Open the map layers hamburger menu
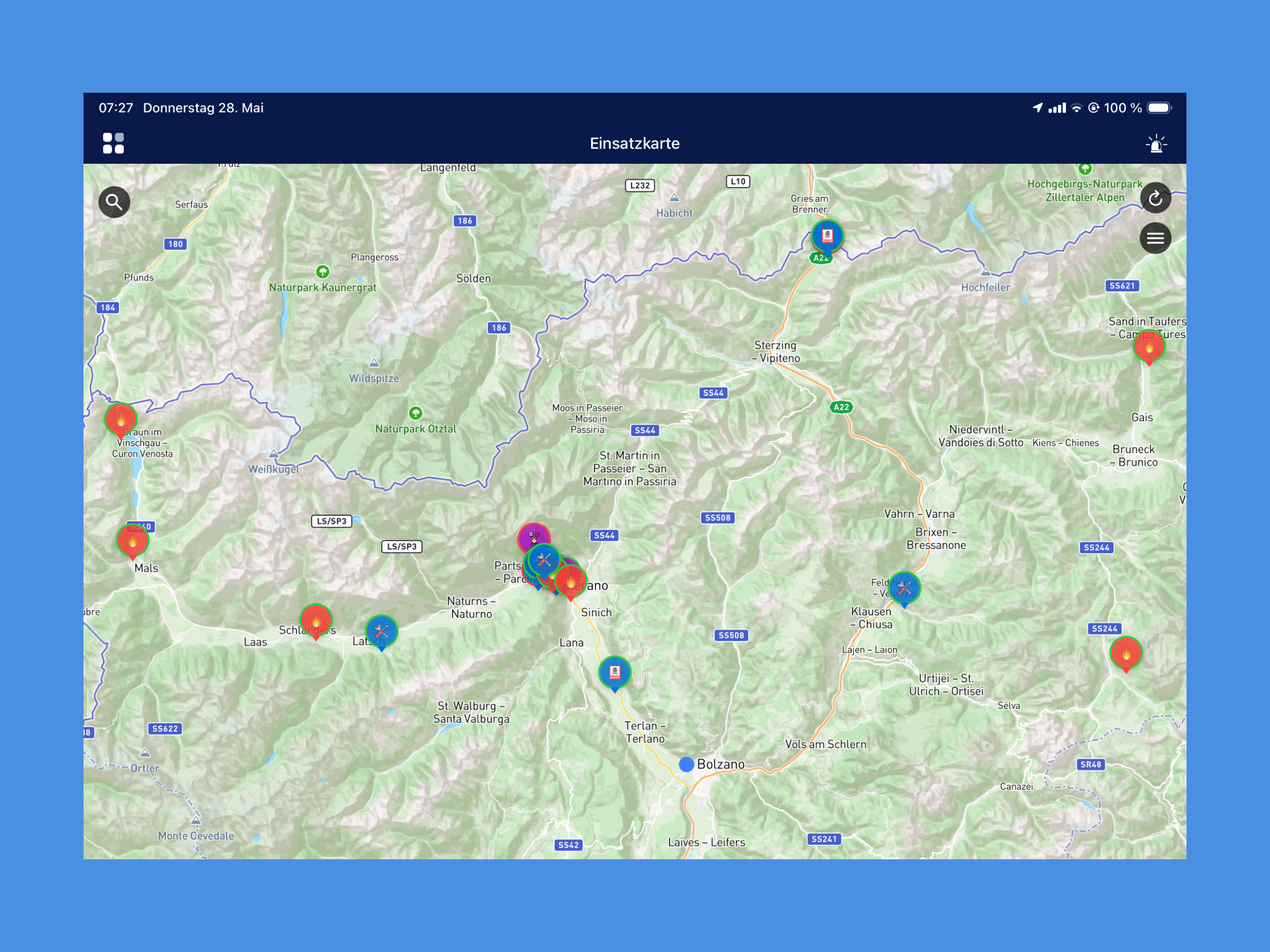The image size is (1270, 952). coord(1155,238)
